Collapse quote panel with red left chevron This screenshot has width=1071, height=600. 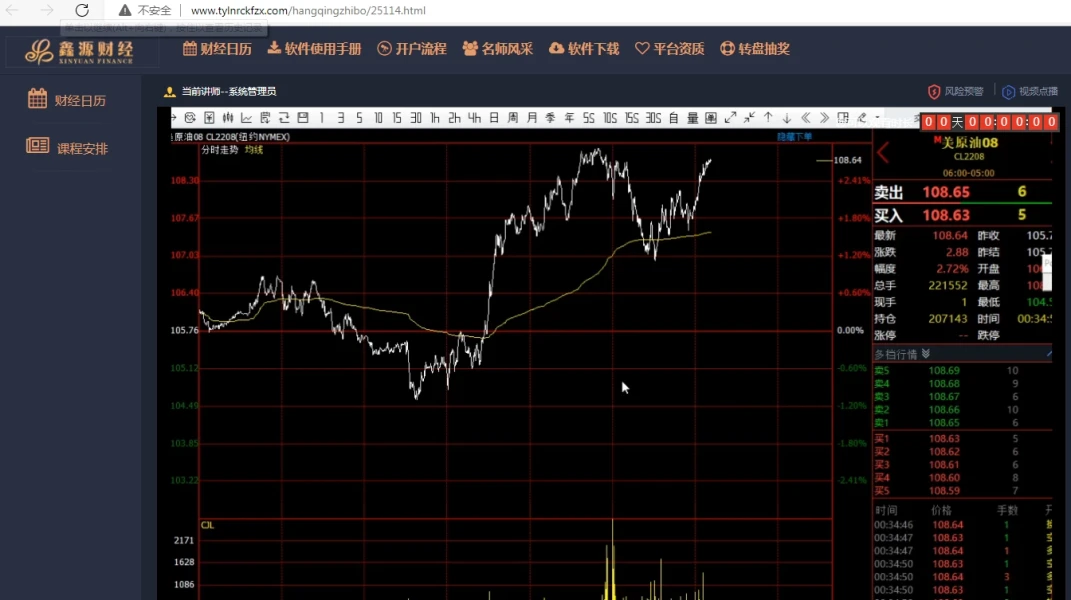(x=883, y=153)
